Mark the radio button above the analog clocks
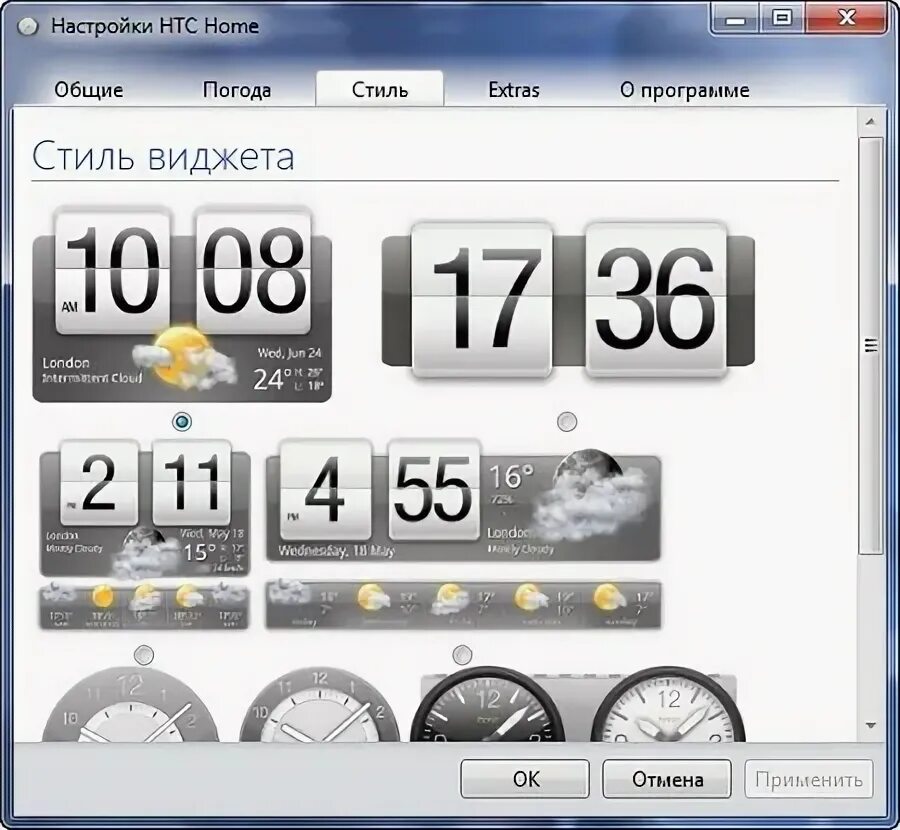 (460, 655)
